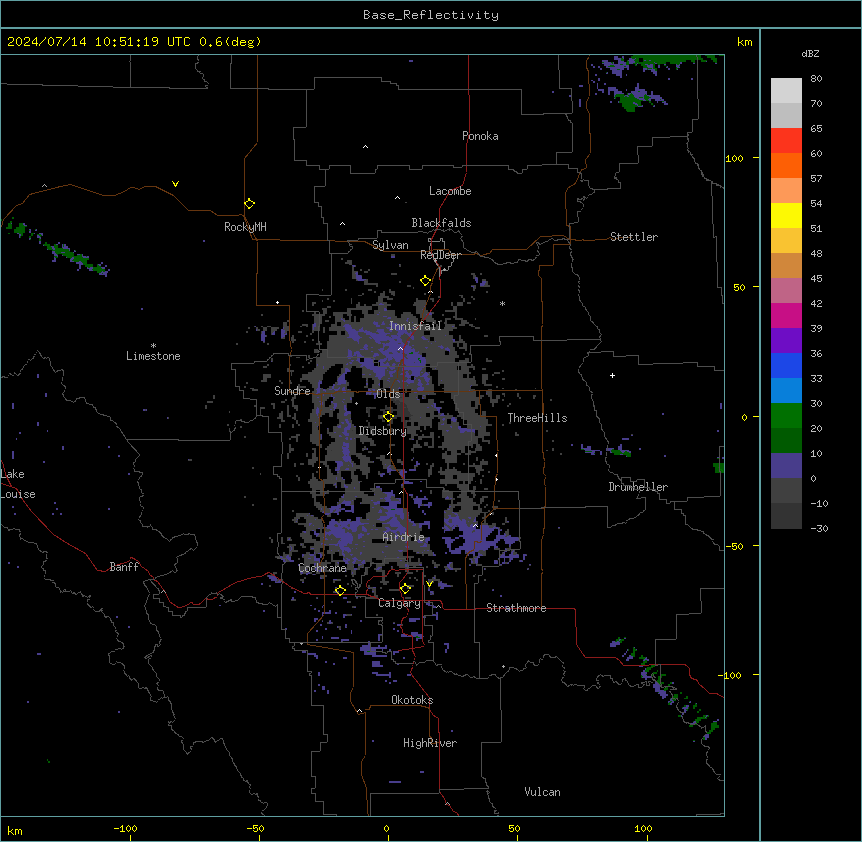
Task: Click the HighRiver town label
Action: [430, 743]
